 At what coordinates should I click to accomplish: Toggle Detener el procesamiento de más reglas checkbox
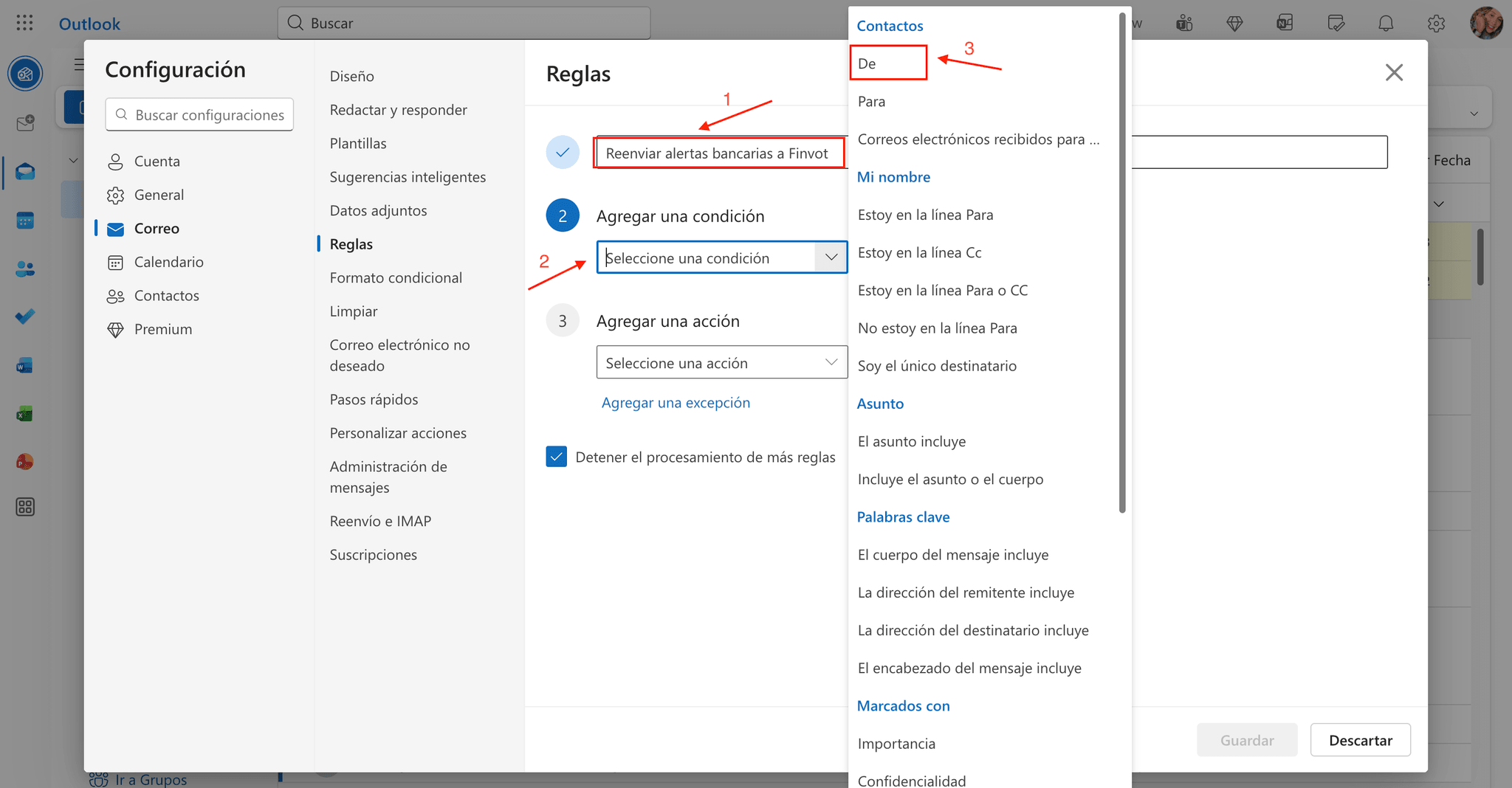557,457
